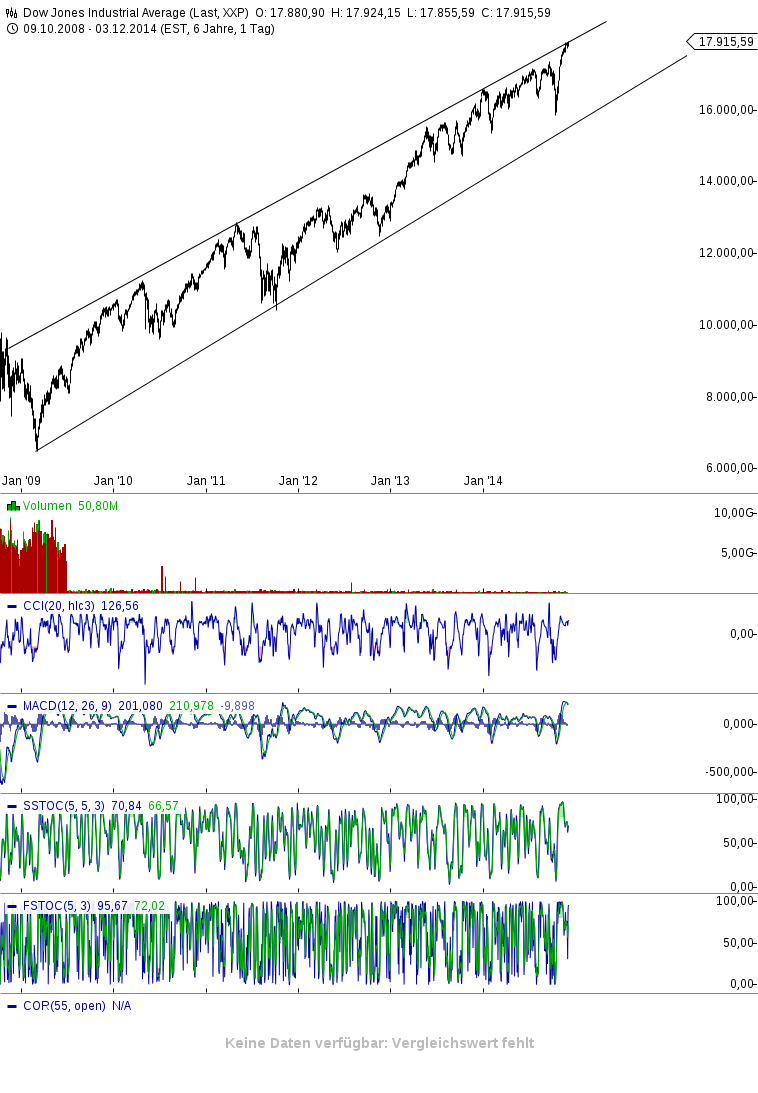Click the 6.000,00 price axis label

(729, 468)
